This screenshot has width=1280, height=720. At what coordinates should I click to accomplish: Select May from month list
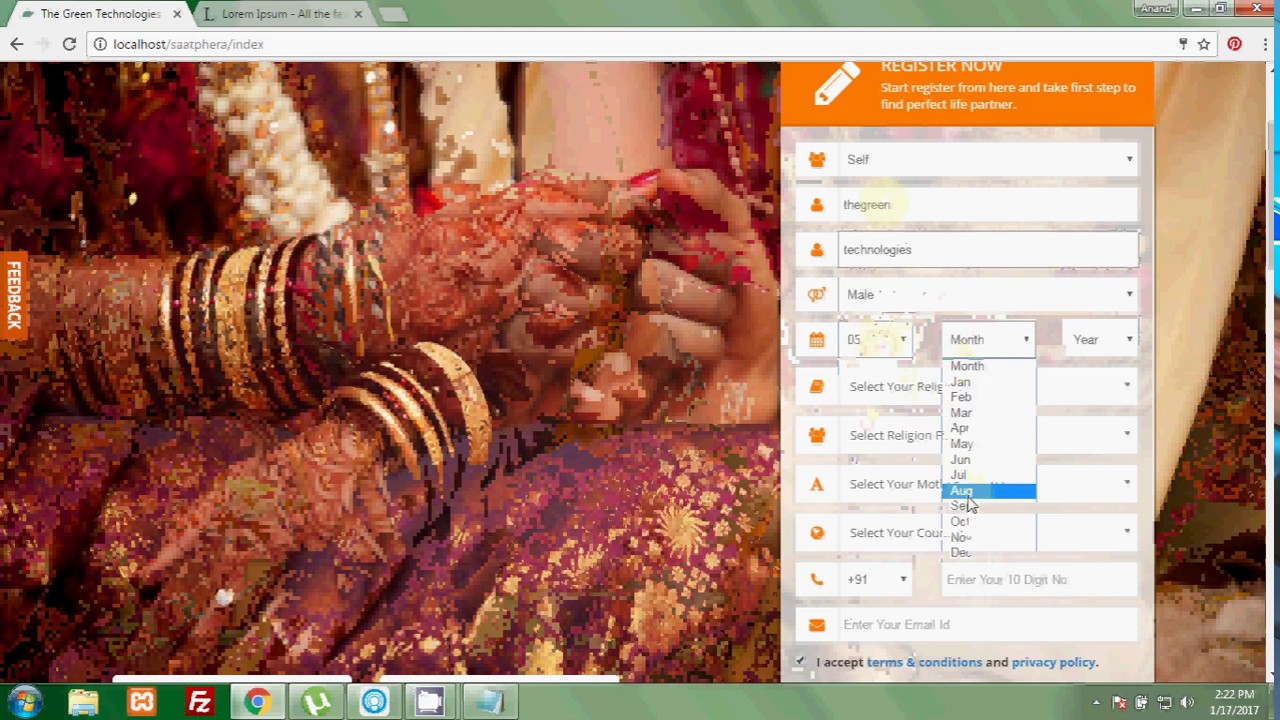(989, 444)
